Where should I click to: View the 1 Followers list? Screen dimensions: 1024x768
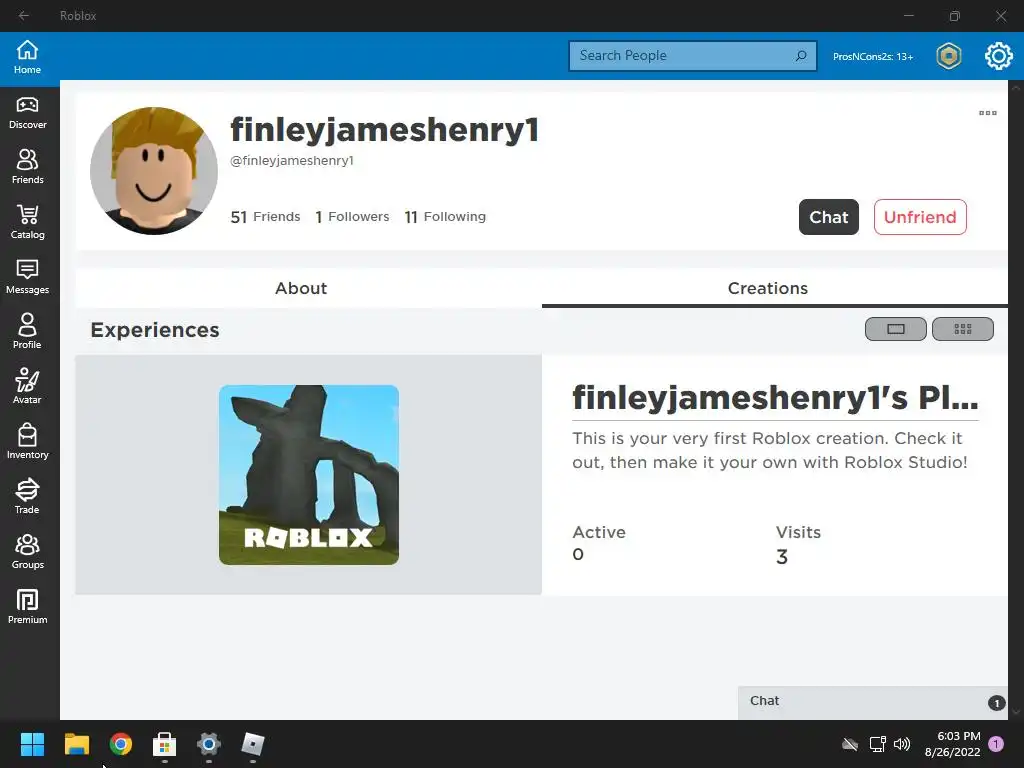[352, 217]
